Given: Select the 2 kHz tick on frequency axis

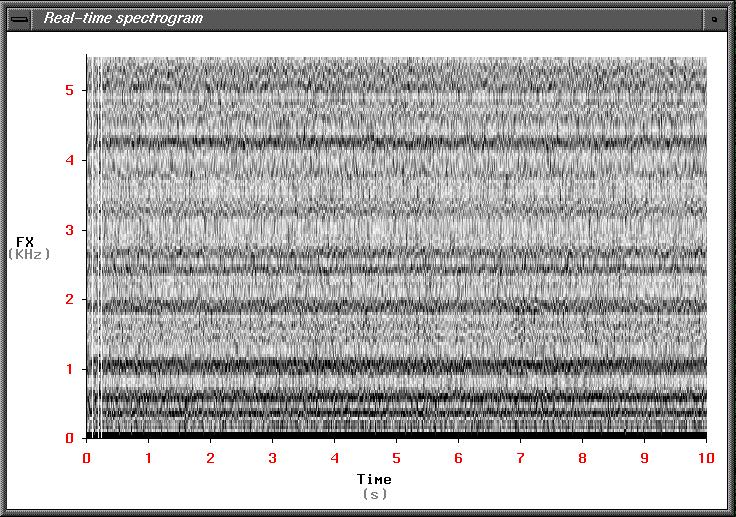Looking at the screenshot, I should [68, 299].
